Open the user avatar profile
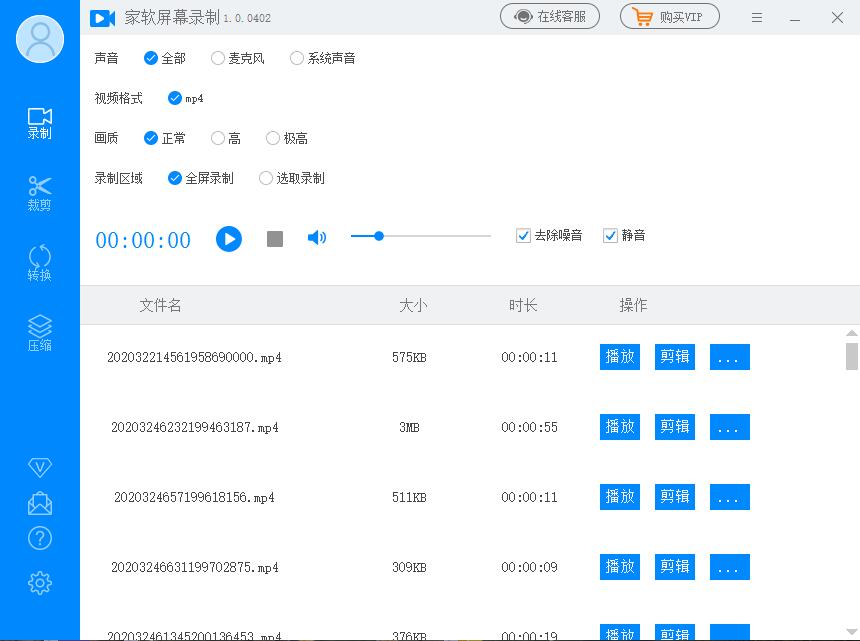Viewport: 860px width, 641px height. point(40,39)
